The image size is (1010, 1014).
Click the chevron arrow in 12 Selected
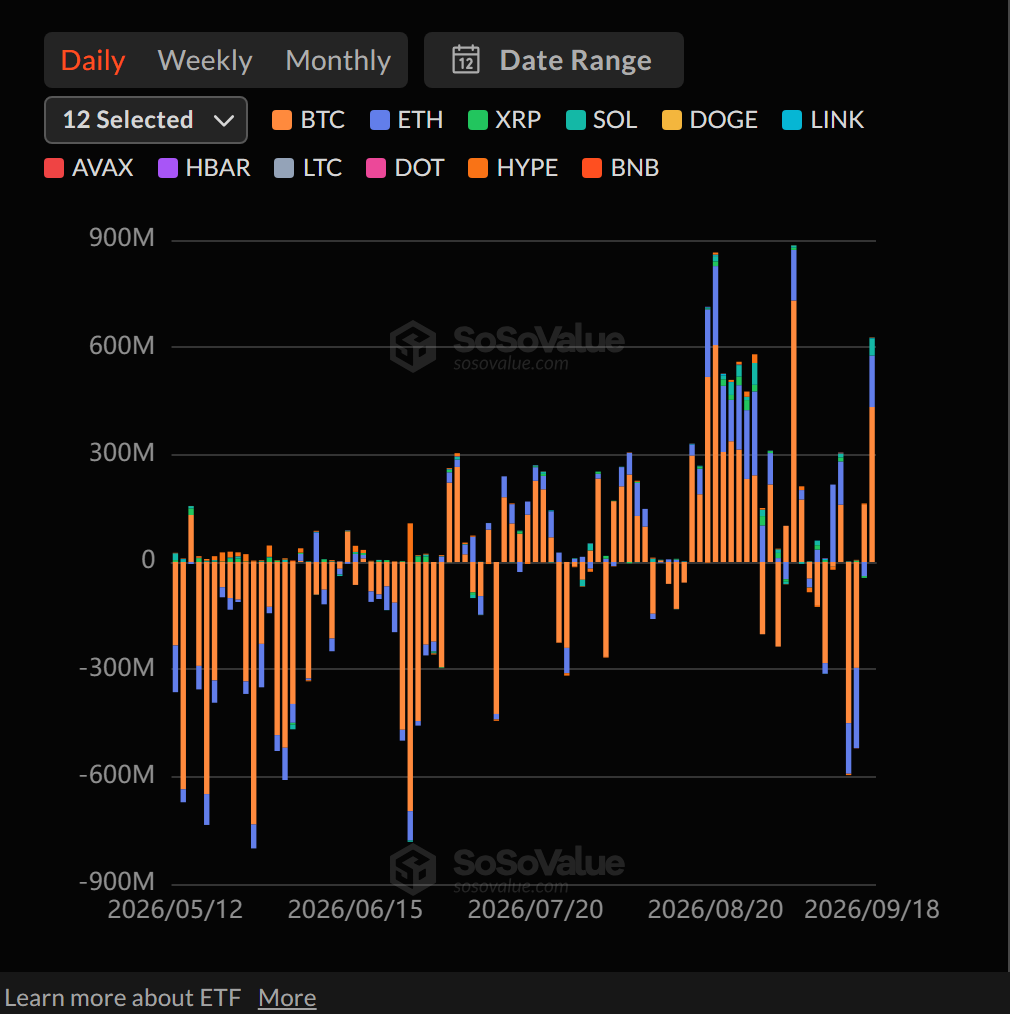tap(224, 121)
